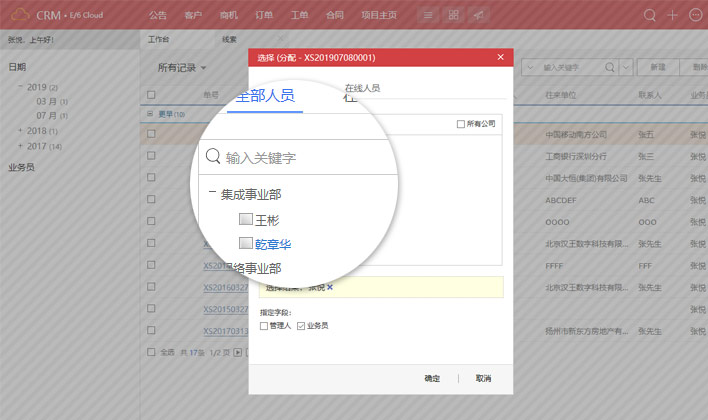Expand the 2018 date node
This screenshot has width=708, height=420.
coord(20,131)
